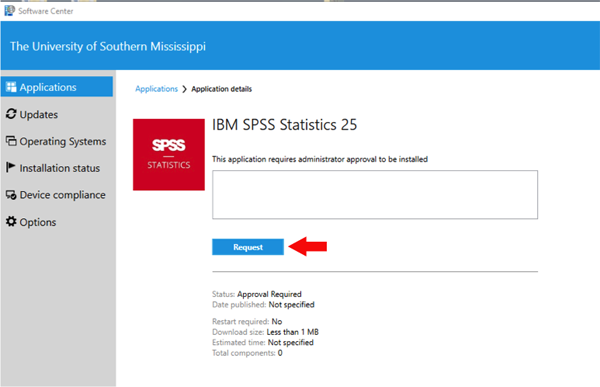This screenshot has height=387, width=600.
Task: Click the Application details breadcrumb text
Action: 222,89
